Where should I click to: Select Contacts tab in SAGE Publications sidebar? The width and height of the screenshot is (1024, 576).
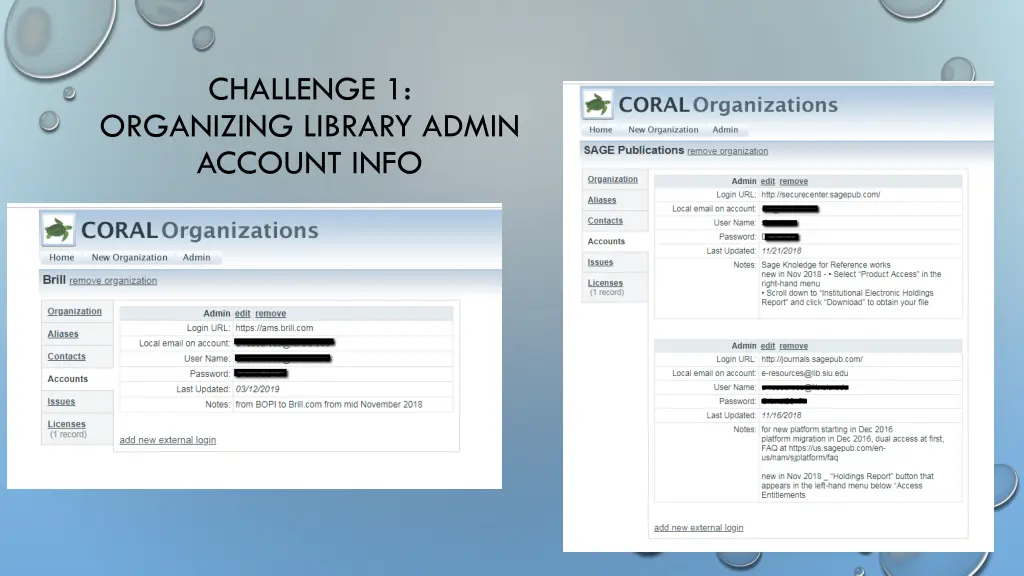[605, 221]
